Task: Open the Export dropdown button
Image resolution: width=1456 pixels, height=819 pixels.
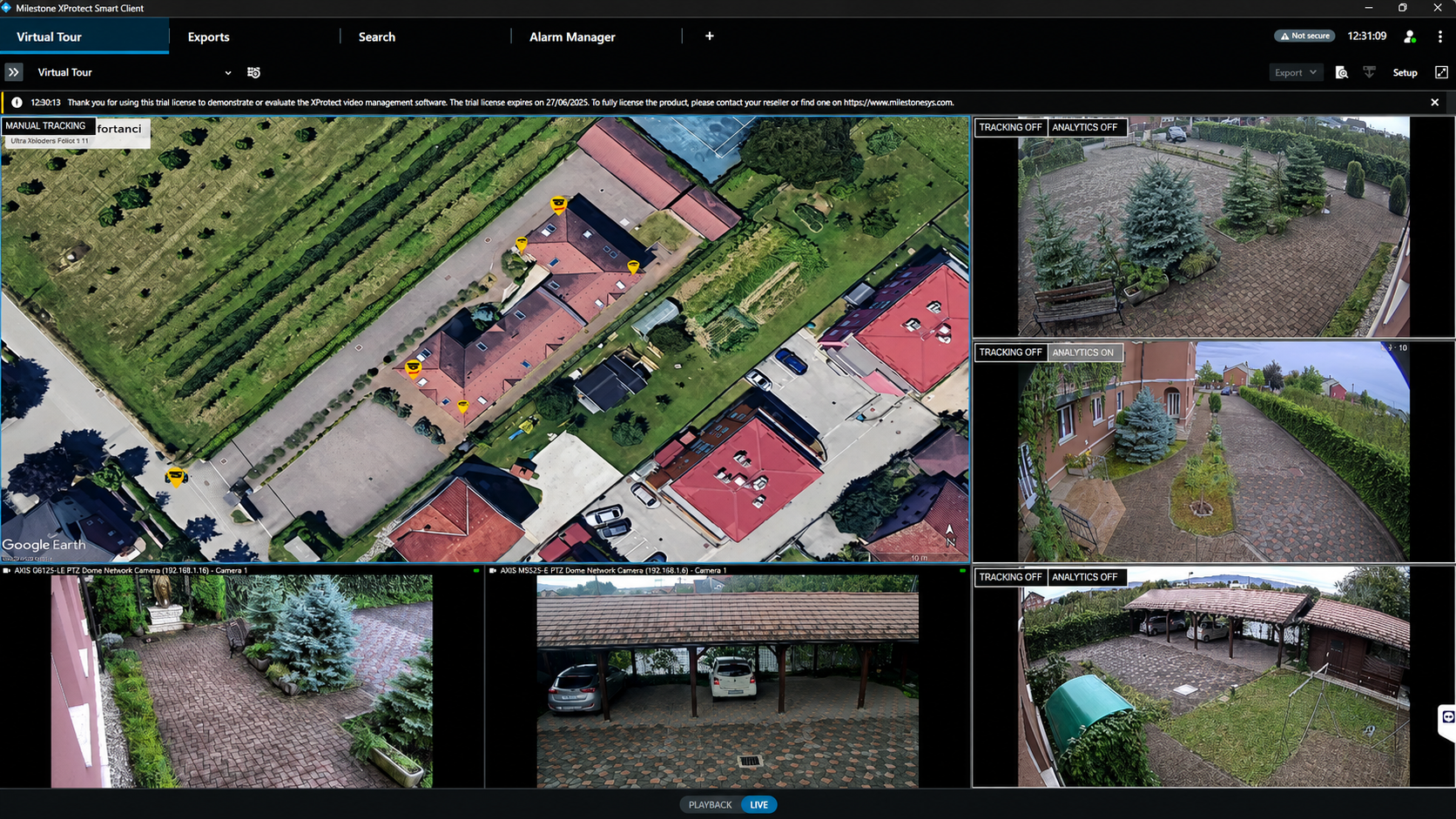Action: click(1296, 72)
